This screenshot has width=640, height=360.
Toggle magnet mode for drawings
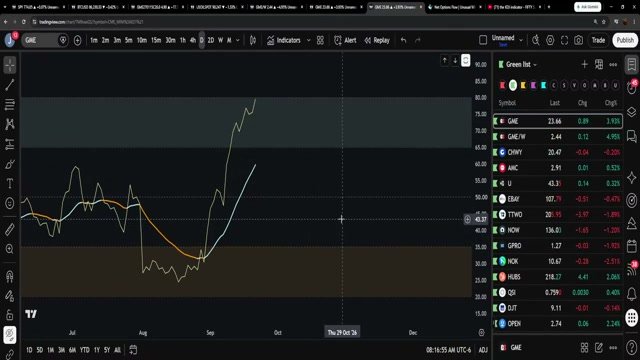pyautogui.click(x=10, y=276)
